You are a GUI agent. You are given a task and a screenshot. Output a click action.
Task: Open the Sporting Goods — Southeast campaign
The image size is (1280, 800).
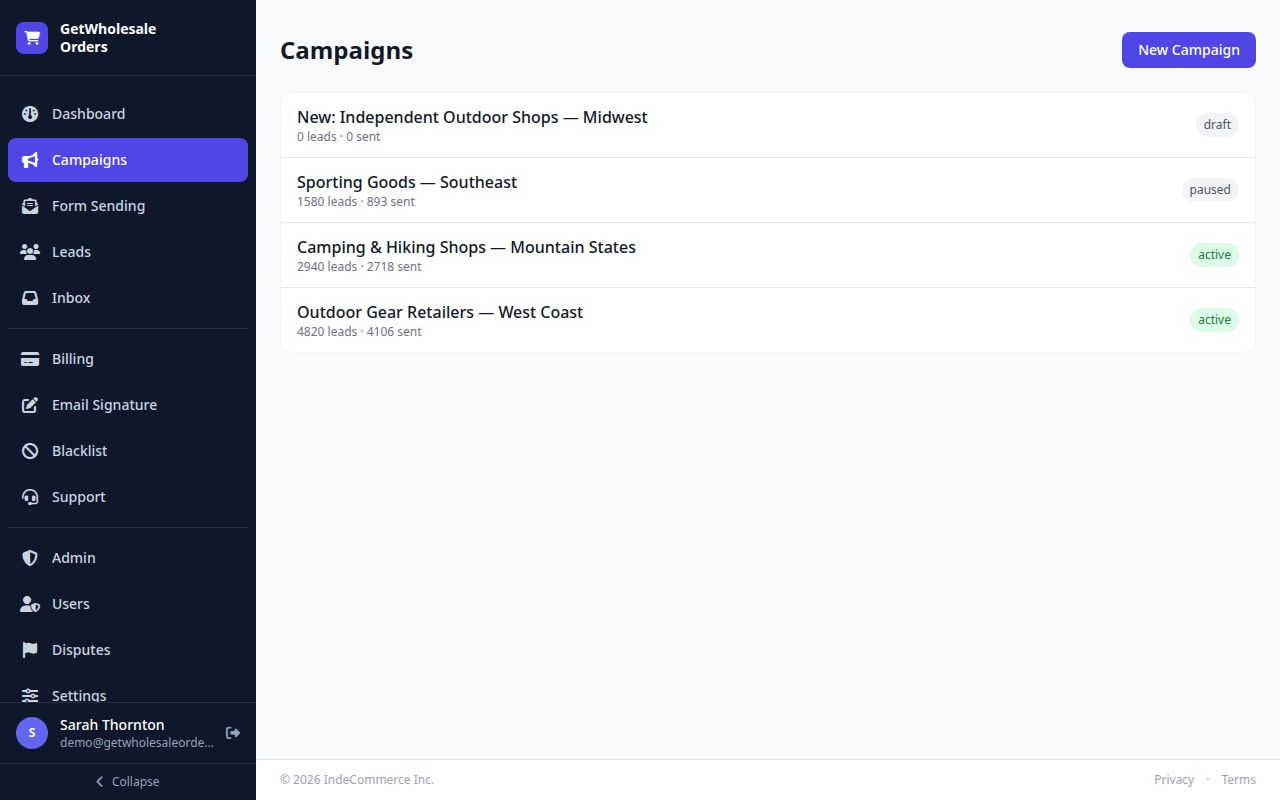click(768, 190)
